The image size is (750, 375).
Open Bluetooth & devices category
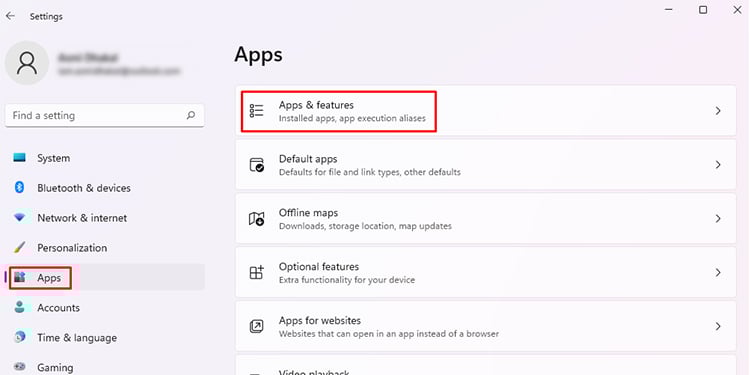(x=105, y=188)
